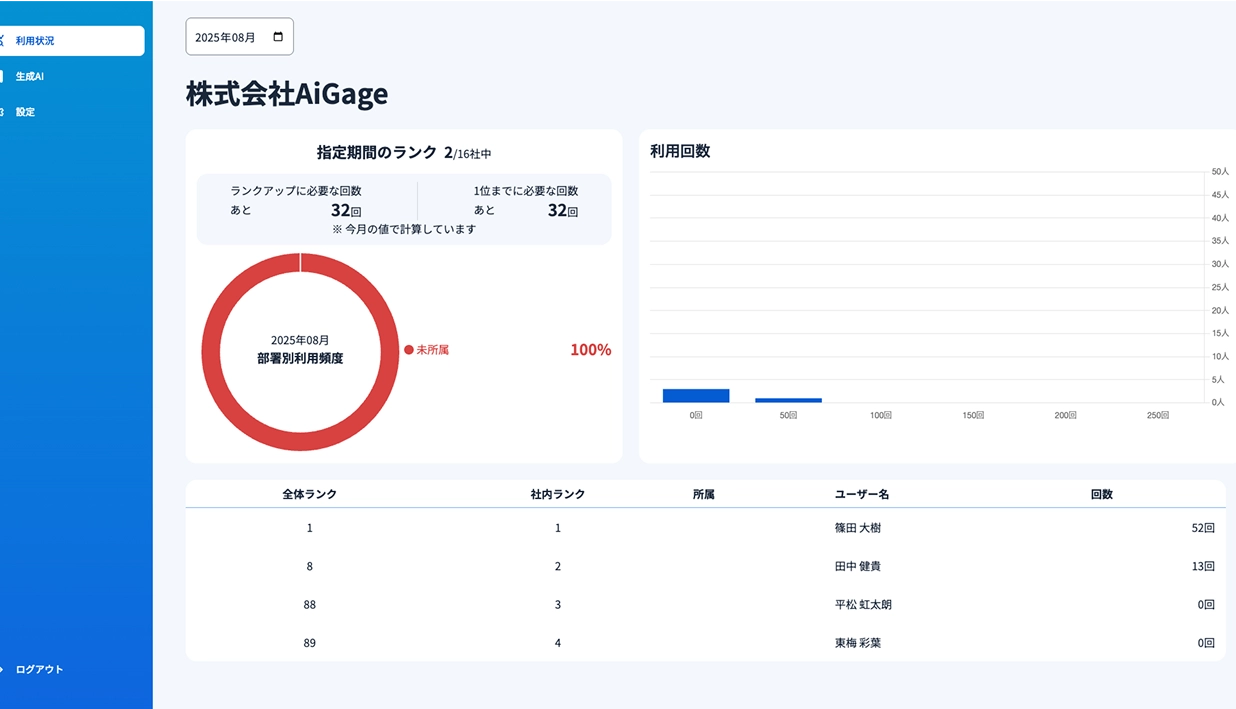The image size is (1236, 709).
Task: Open the 2025年08月 month picker
Action: (239, 36)
